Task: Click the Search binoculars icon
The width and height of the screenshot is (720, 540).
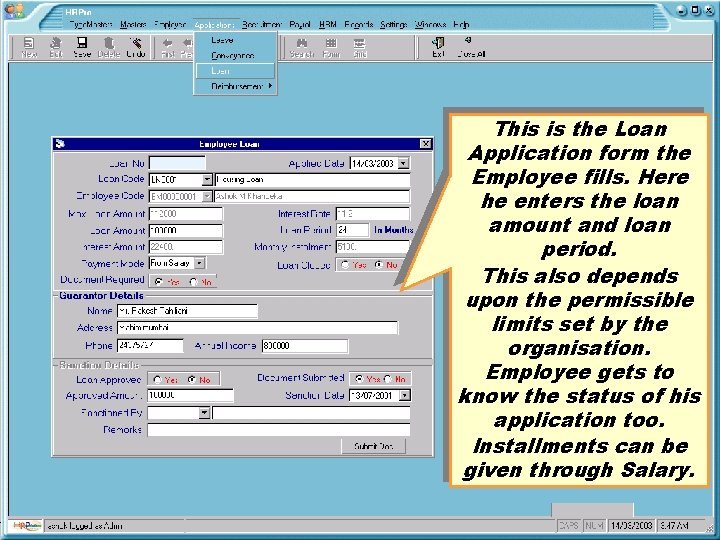Action: coord(302,43)
